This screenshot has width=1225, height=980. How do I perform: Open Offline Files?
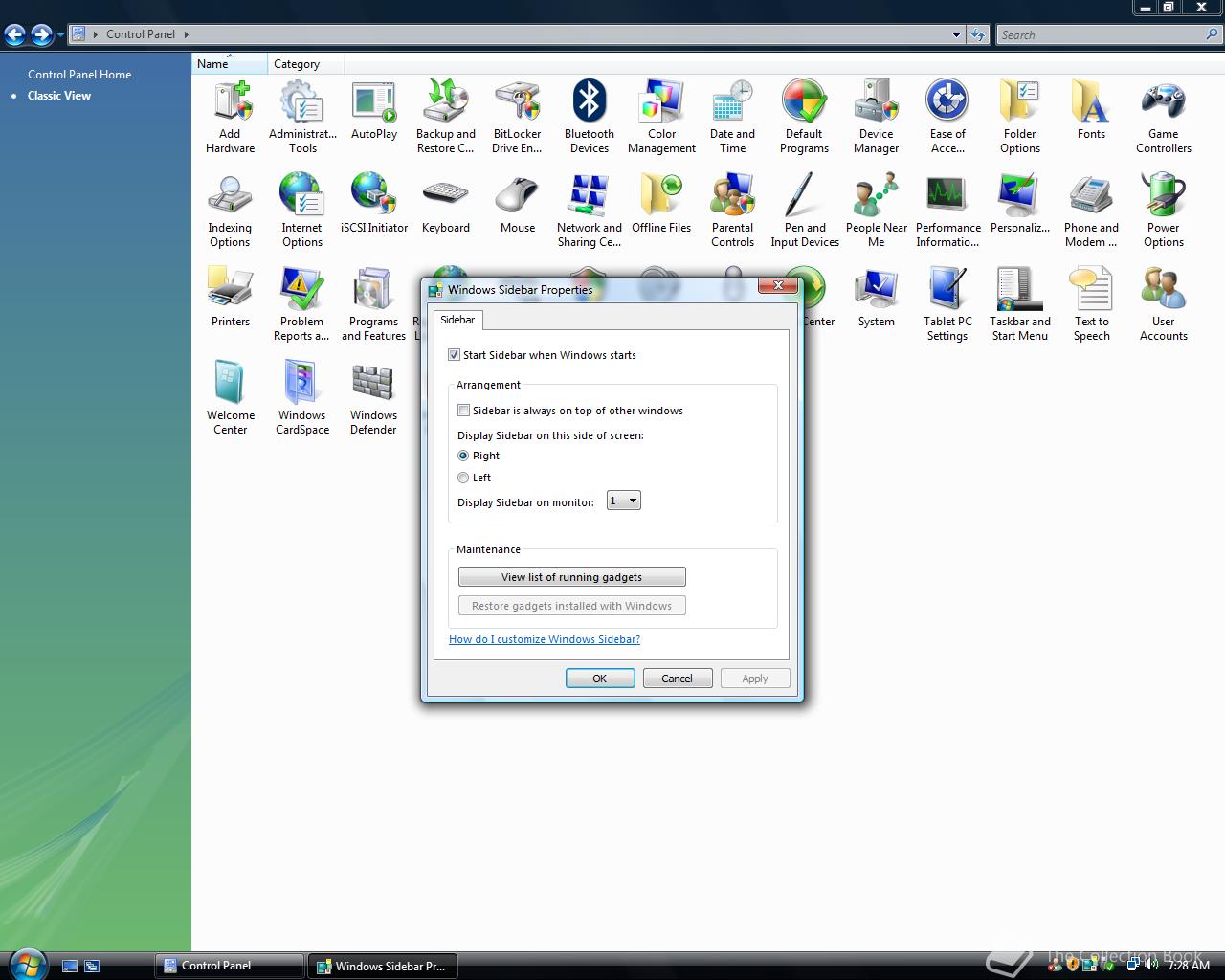click(x=661, y=204)
